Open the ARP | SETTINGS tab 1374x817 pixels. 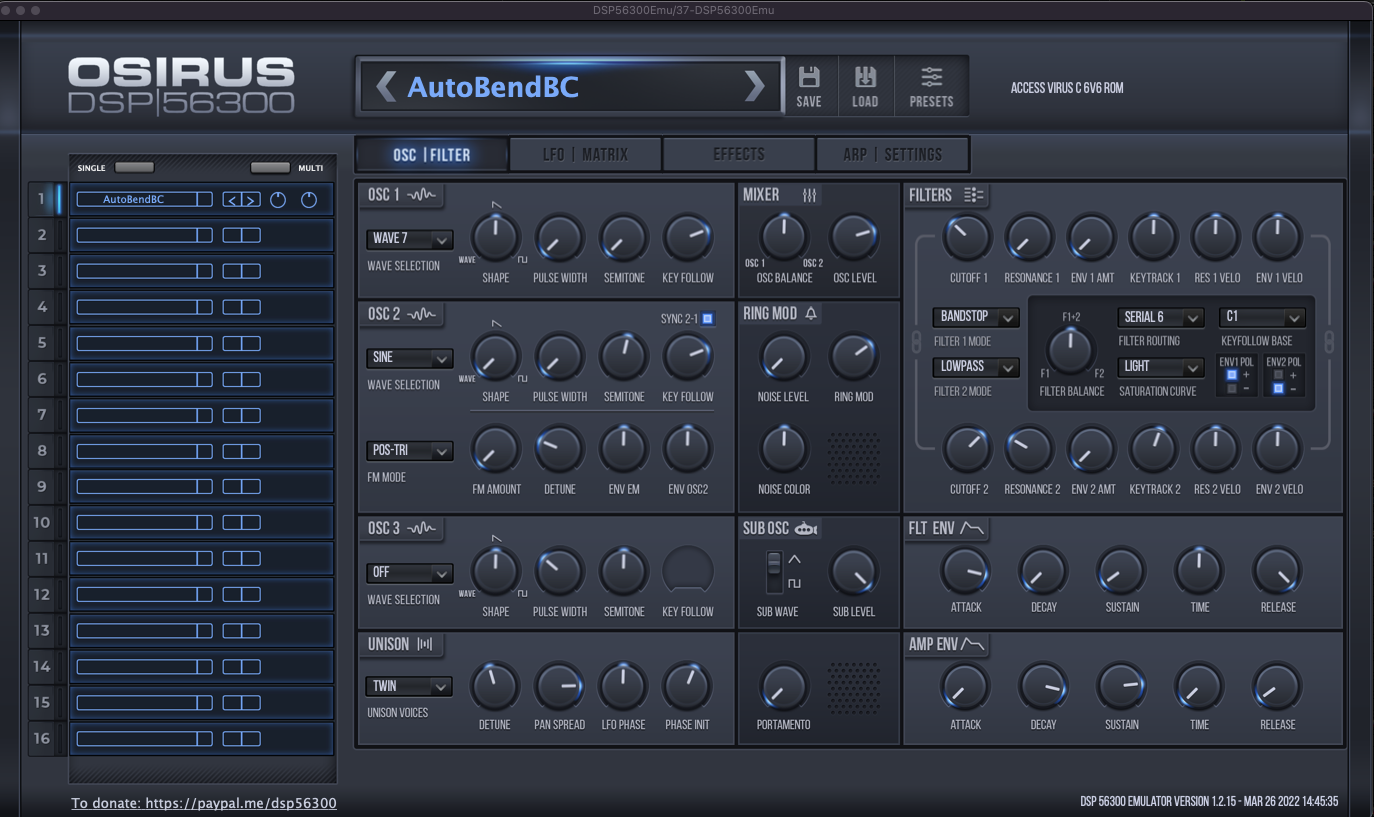coord(893,155)
